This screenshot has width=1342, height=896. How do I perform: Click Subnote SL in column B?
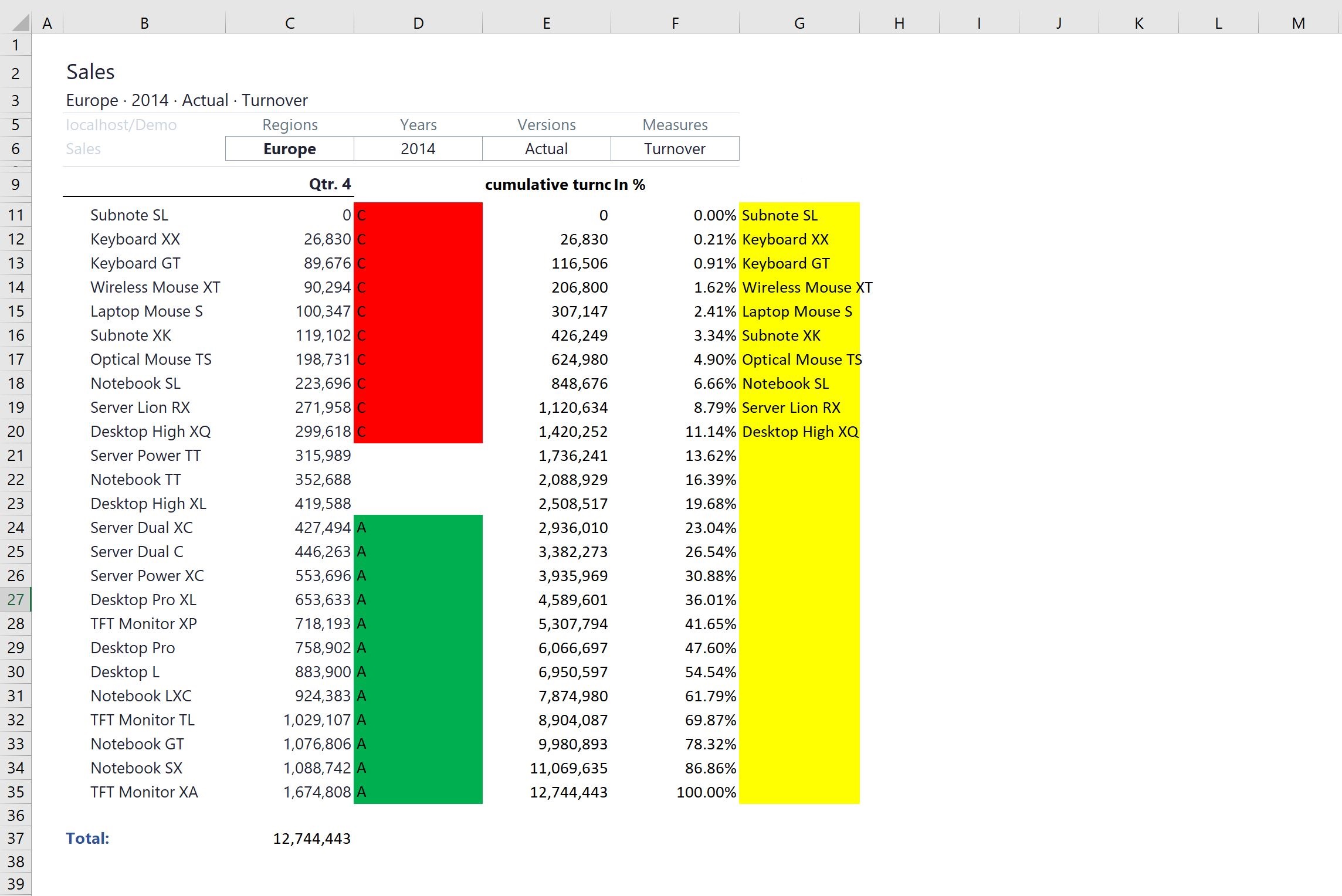tap(130, 215)
